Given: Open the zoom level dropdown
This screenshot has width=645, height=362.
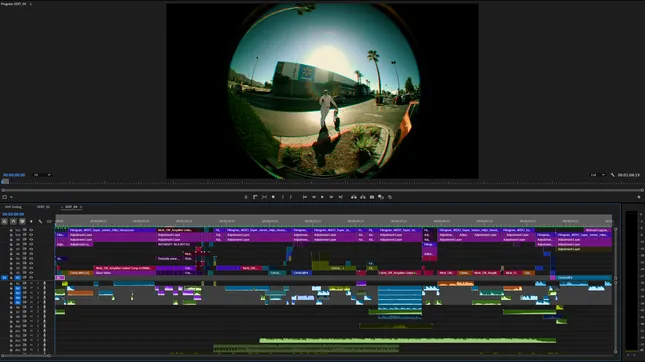Looking at the screenshot, I should 42,175.
